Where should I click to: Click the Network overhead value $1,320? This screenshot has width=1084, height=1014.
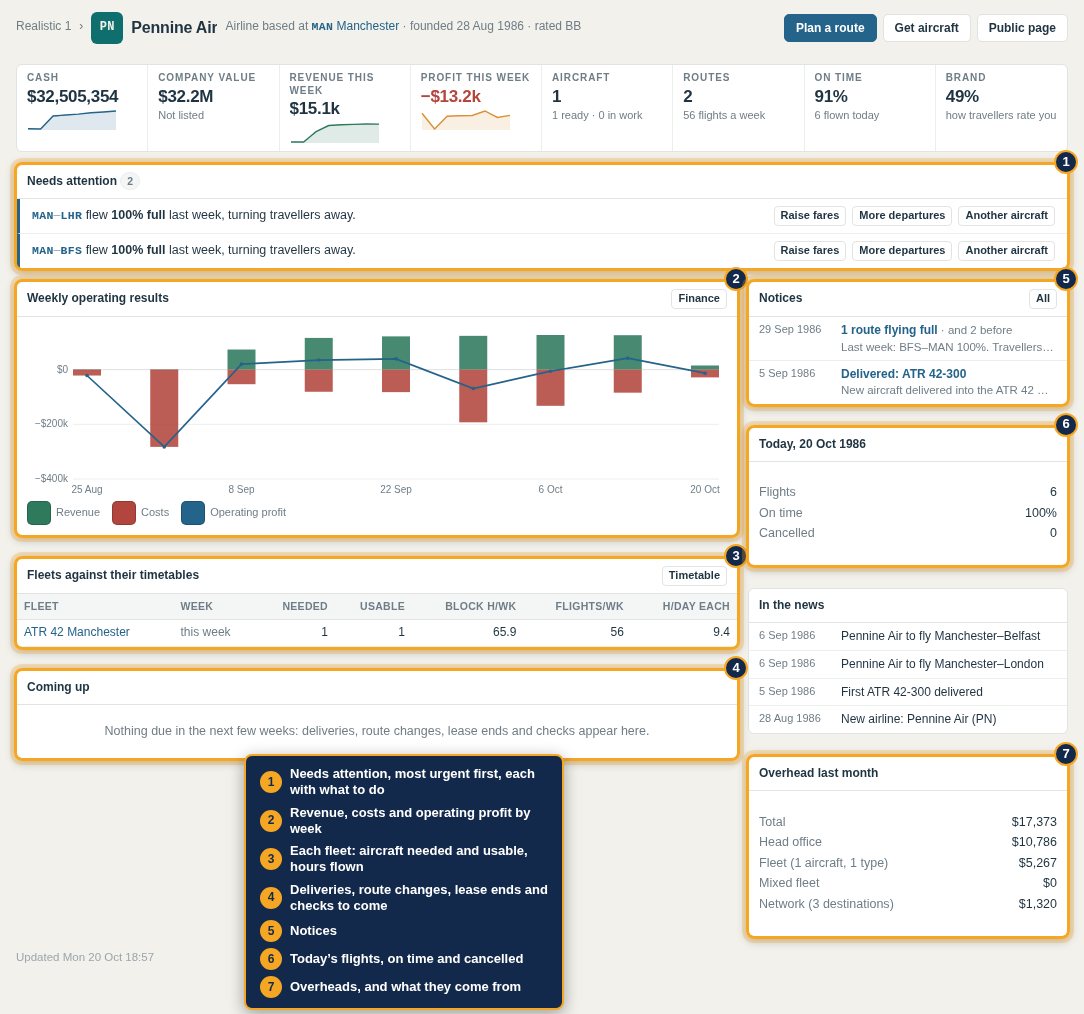1037,904
